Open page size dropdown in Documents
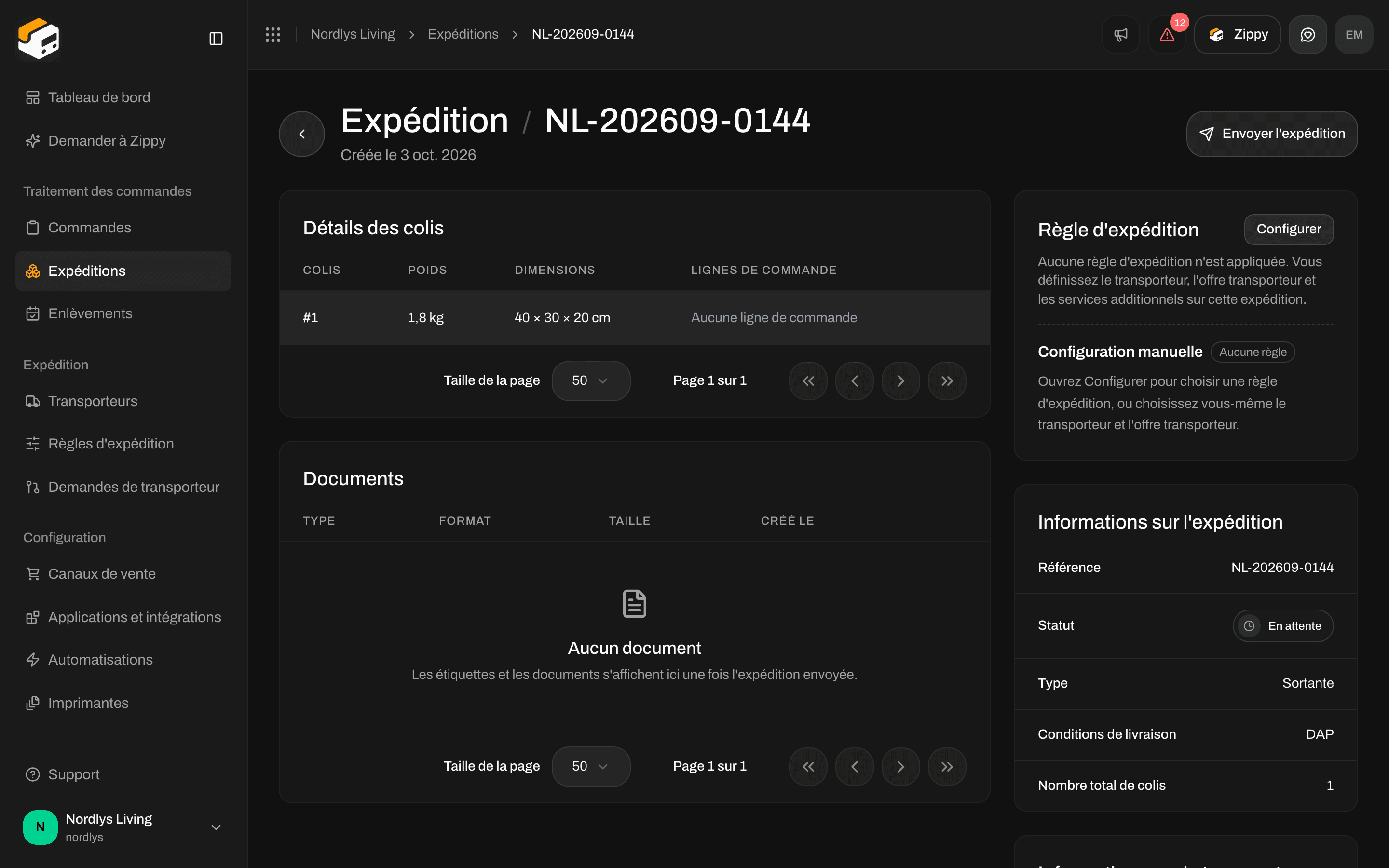 591,766
